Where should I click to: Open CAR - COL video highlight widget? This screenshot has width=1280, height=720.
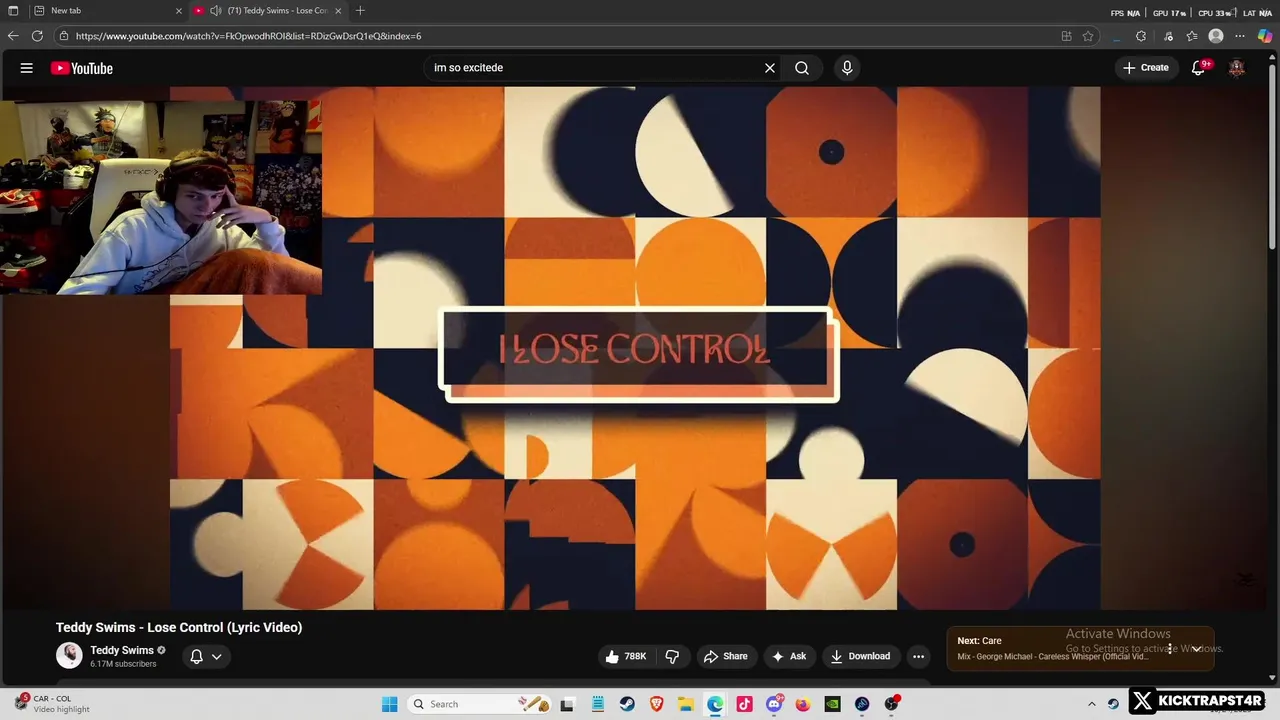[x=52, y=704]
